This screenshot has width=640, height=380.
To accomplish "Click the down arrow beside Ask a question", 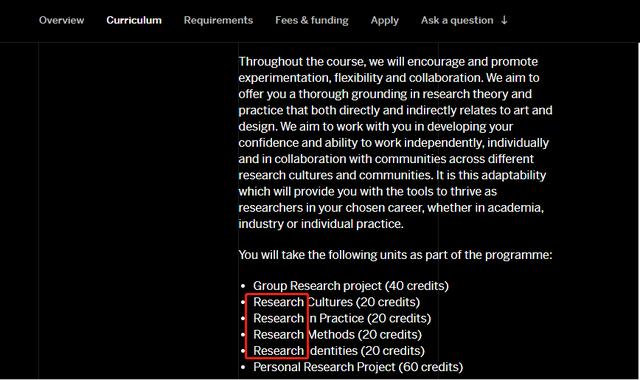I will [x=504, y=20].
